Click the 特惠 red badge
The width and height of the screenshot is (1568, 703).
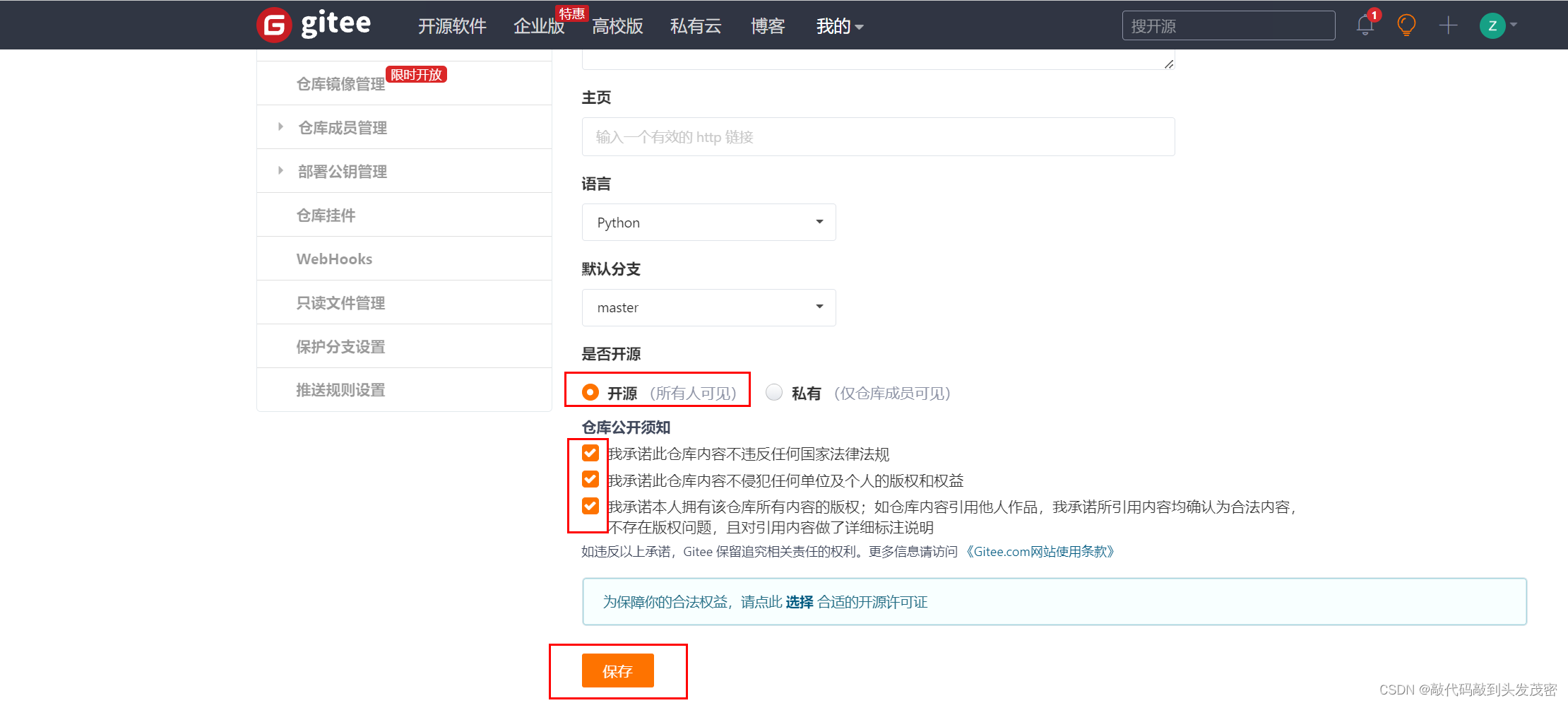[571, 13]
